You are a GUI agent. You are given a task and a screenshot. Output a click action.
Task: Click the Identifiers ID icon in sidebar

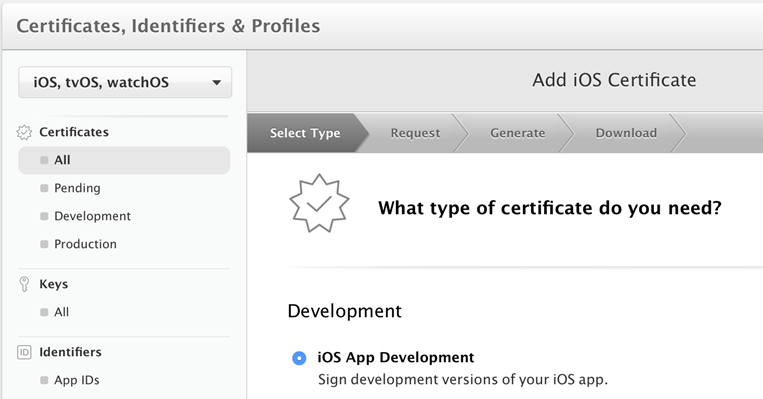coord(24,352)
